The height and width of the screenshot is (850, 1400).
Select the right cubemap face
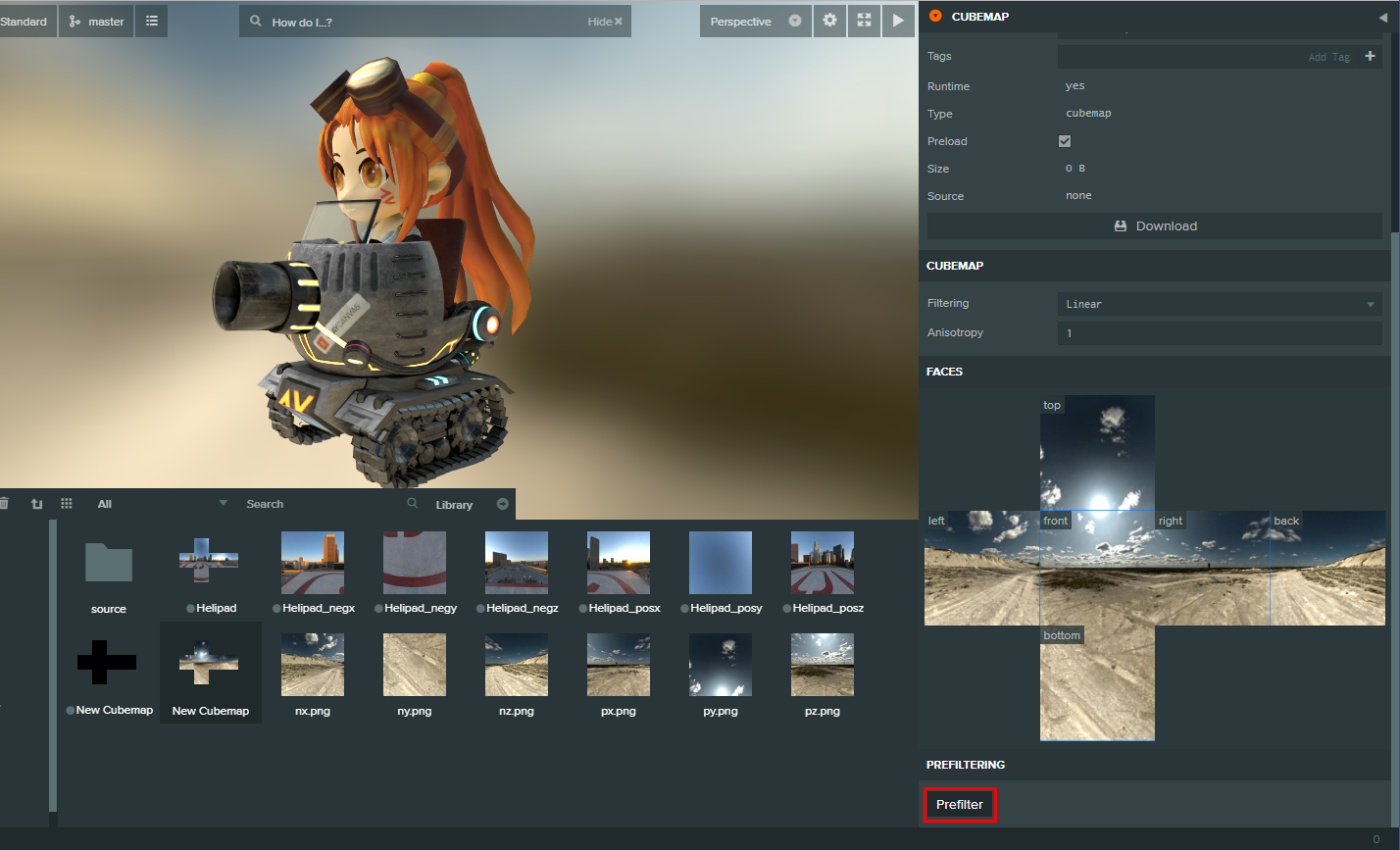1213,568
